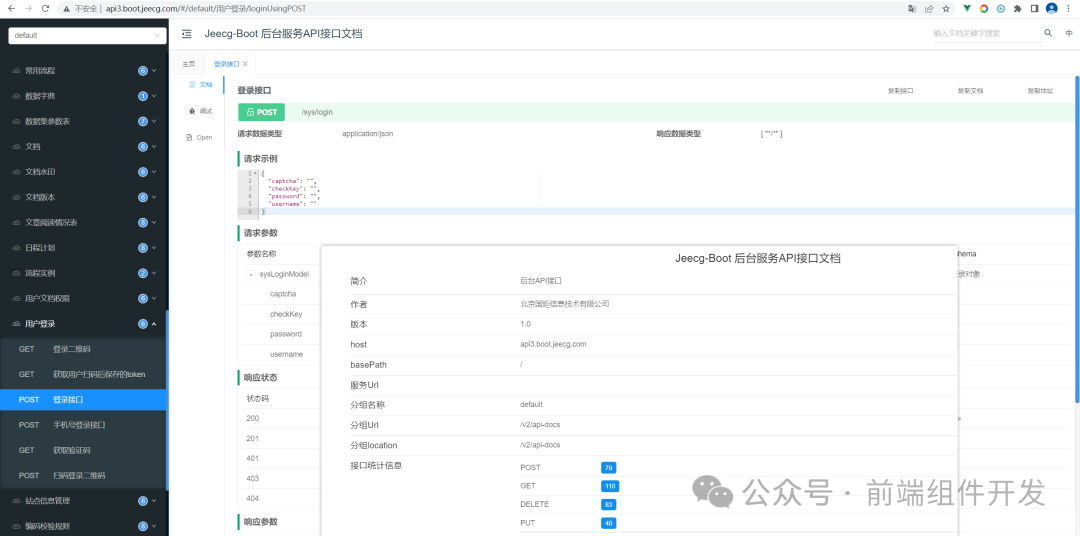The image size is (1080, 536).
Task: Select the POST 登录接口 endpoint
Action: coord(83,400)
